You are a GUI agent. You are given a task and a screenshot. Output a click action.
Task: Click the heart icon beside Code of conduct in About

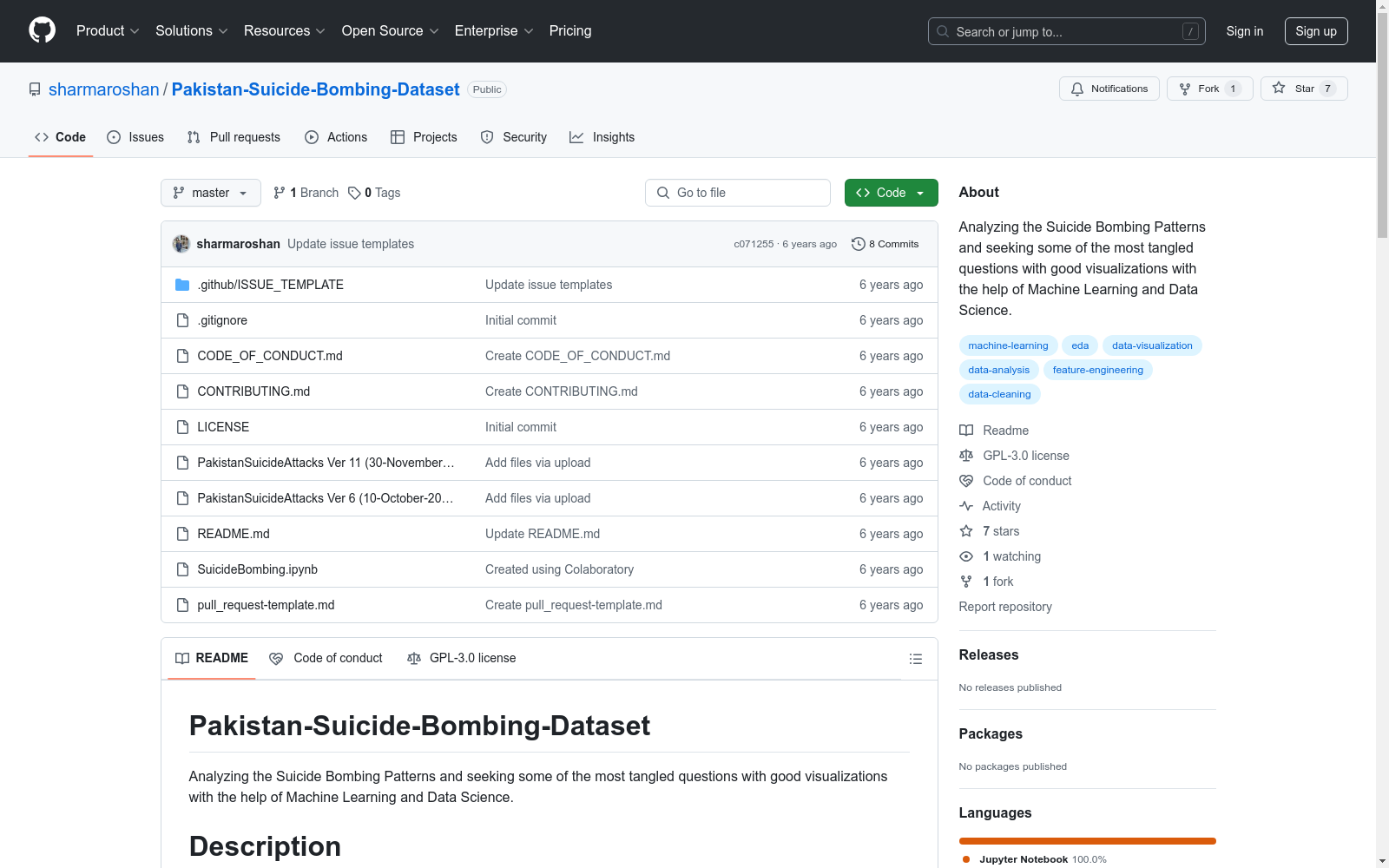coord(966,481)
